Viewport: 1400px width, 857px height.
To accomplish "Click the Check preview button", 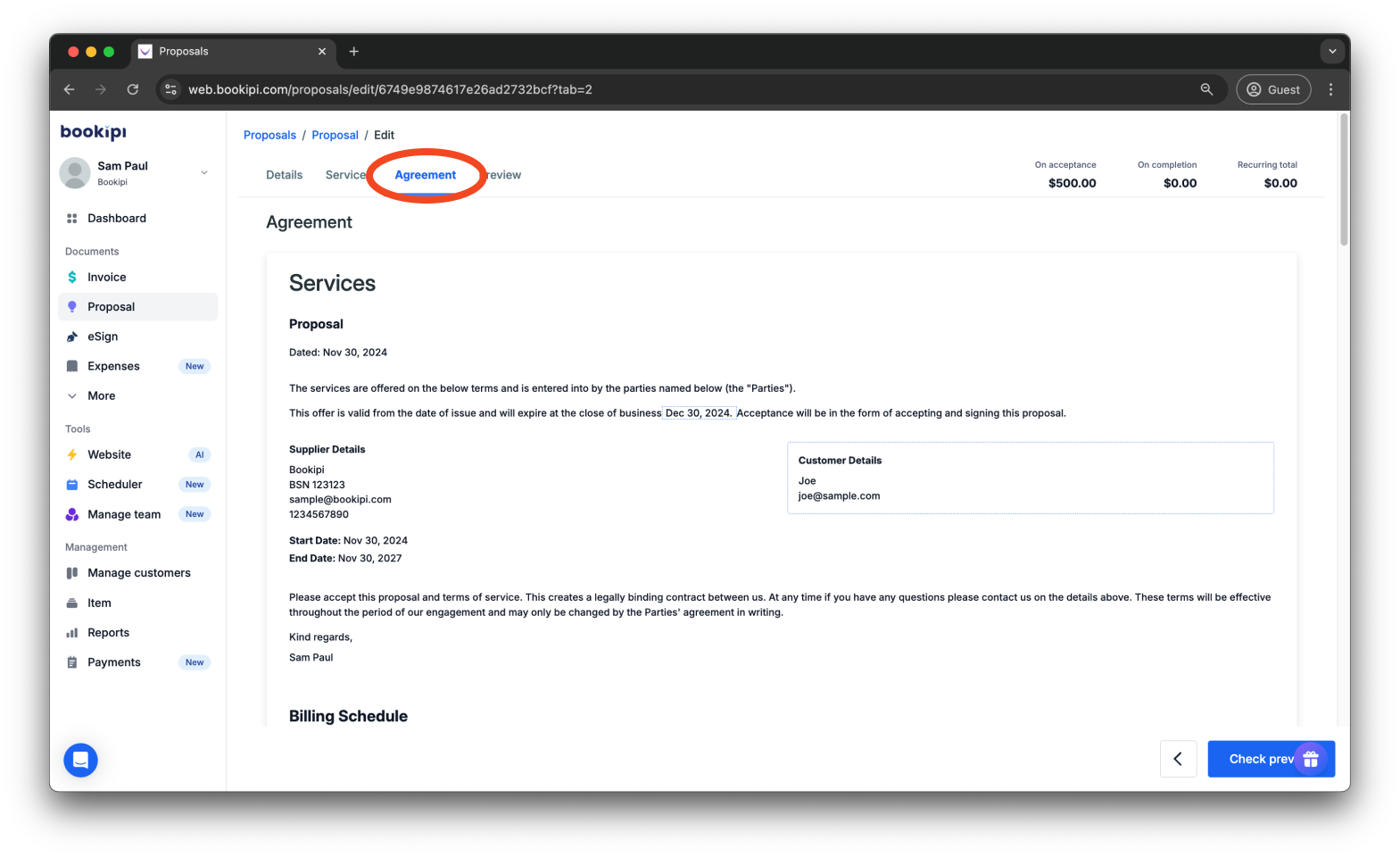I will pos(1272,759).
